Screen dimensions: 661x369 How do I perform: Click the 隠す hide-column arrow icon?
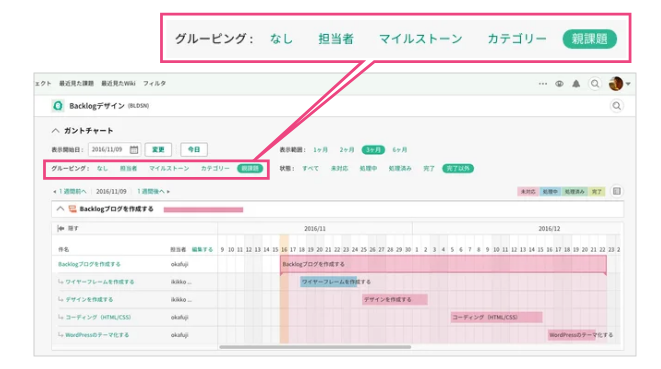(x=61, y=228)
